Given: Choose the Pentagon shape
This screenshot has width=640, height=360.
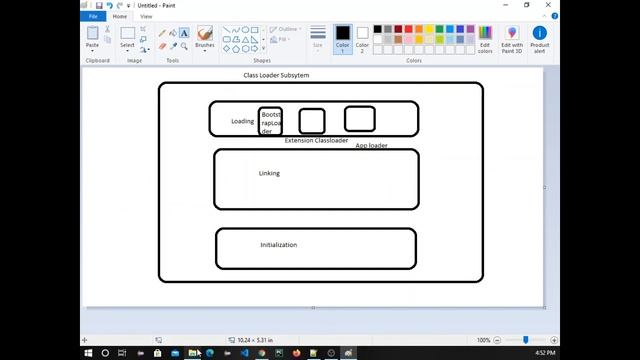Looking at the screenshot, I should pos(236,49).
